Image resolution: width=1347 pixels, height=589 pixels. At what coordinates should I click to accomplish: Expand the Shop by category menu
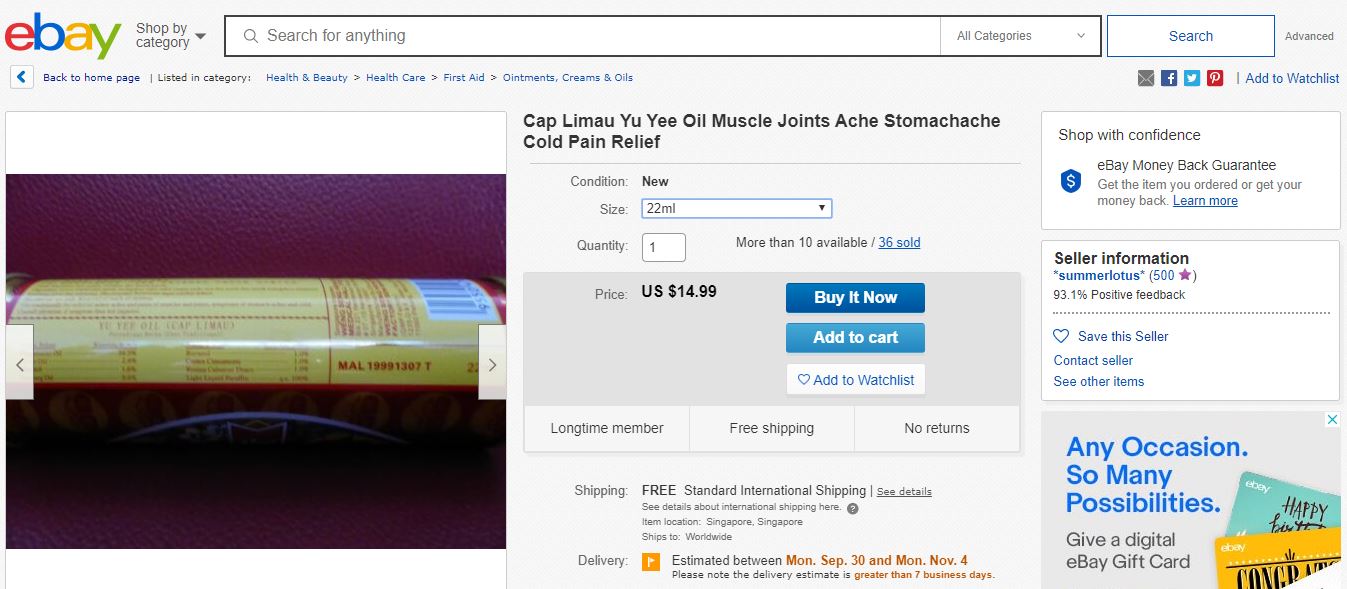[x=171, y=36]
